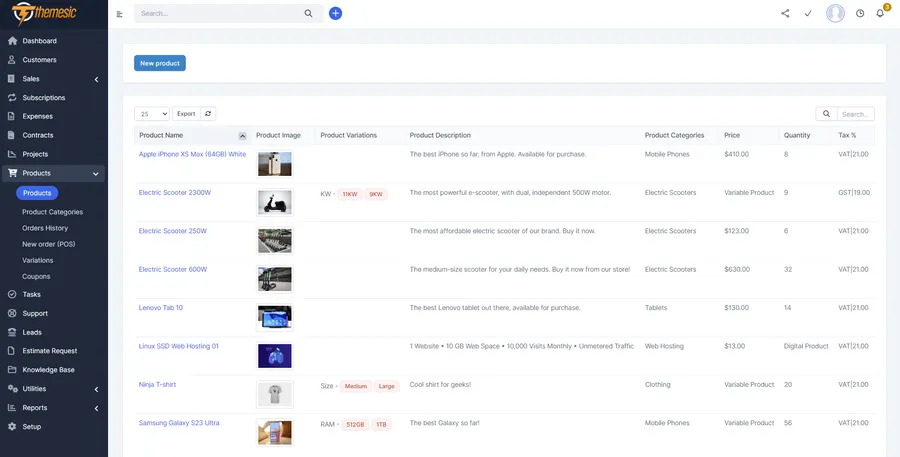
Task: Open Samsung Galaxy S23 Ultra link
Action: click(179, 423)
